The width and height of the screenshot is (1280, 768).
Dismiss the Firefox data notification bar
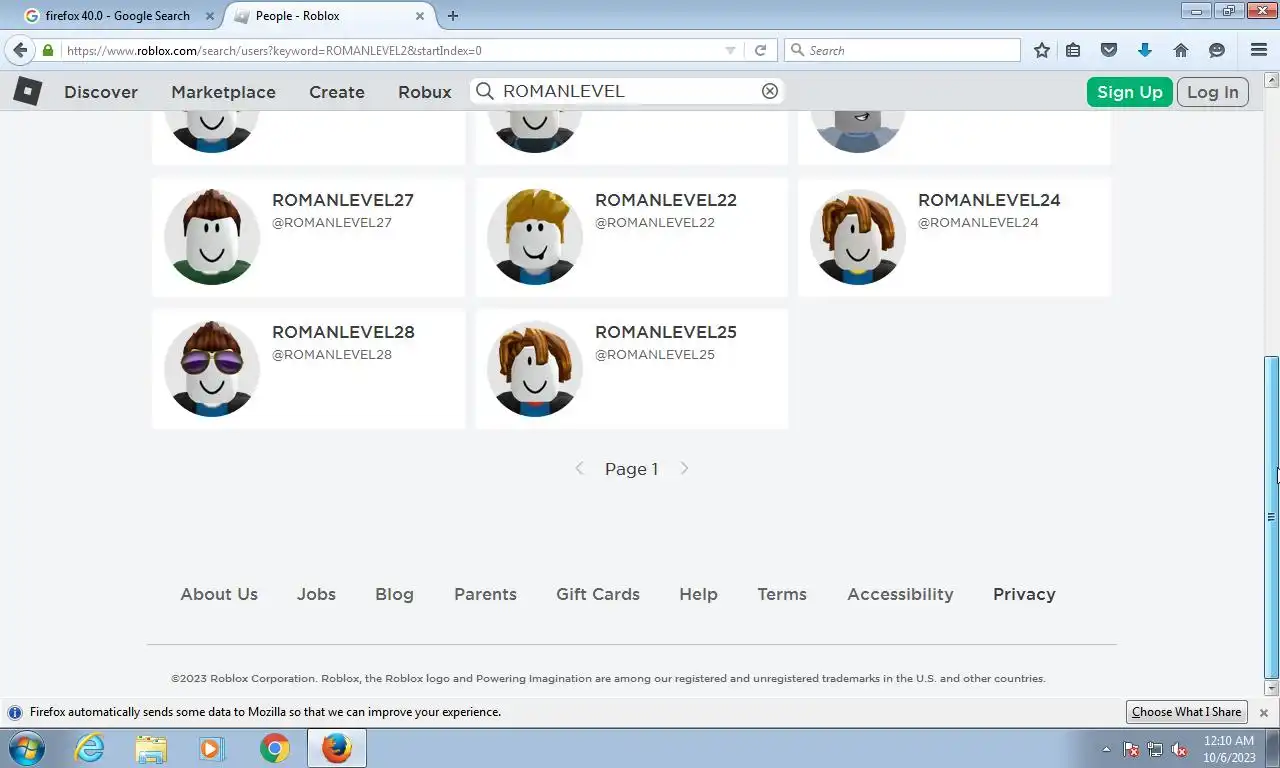[x=1264, y=713]
